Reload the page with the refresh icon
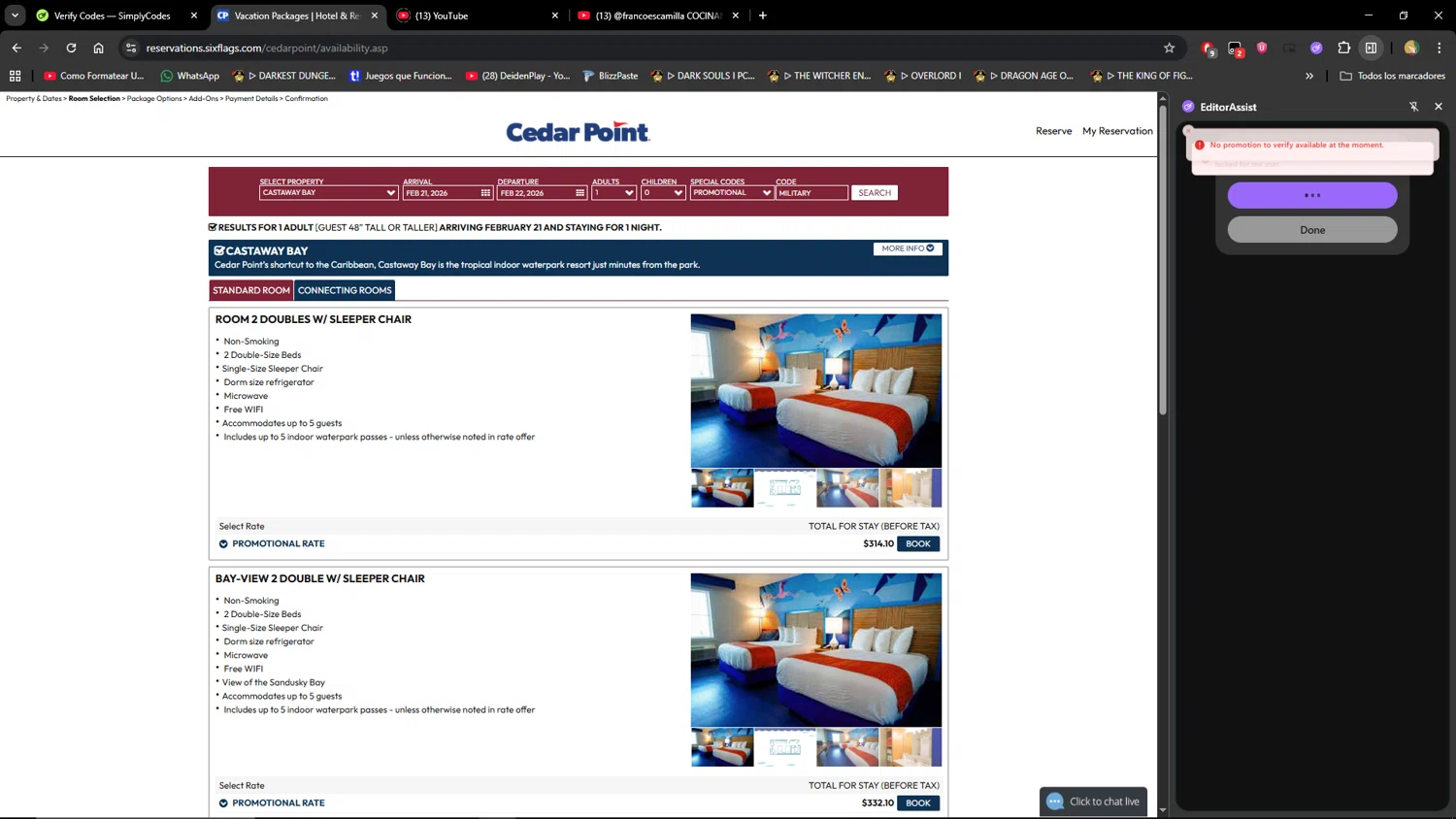Image resolution: width=1456 pixels, height=819 pixels. pos(71,48)
